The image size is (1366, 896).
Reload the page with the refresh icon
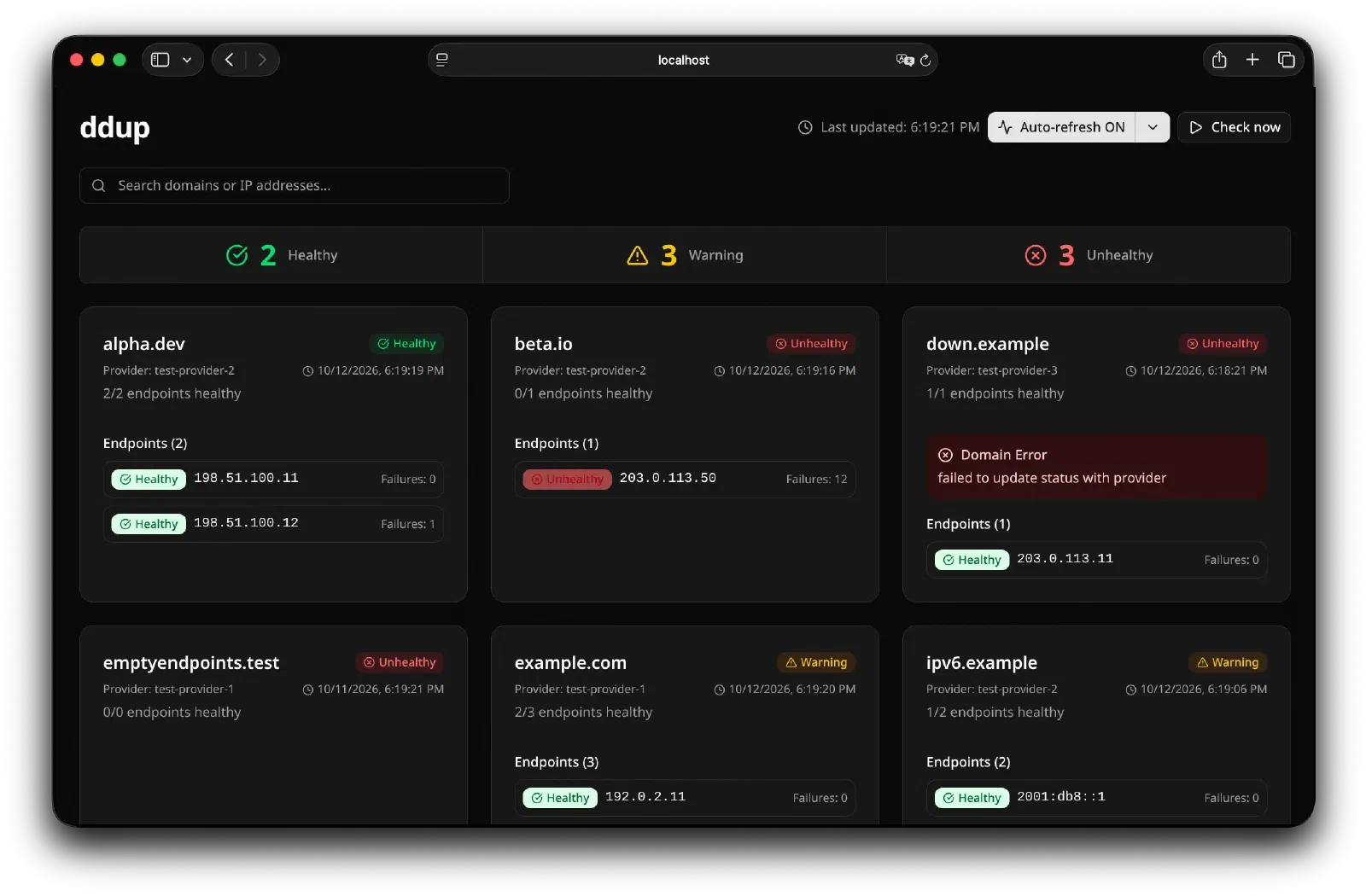click(x=925, y=60)
